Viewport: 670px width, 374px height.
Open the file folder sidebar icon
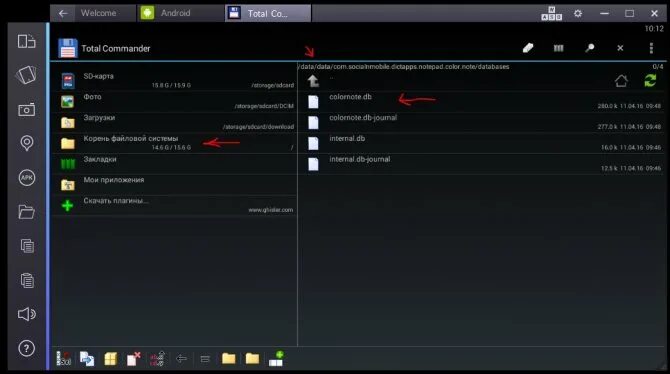(x=26, y=212)
